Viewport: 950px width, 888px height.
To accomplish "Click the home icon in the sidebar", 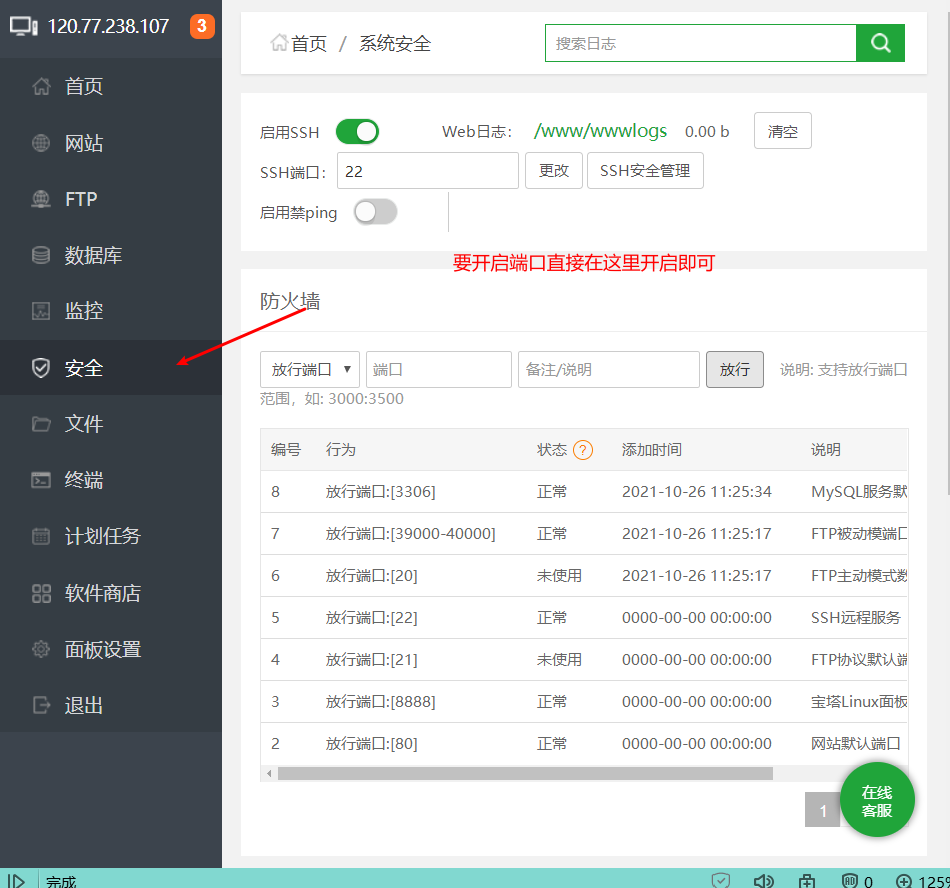I will [x=41, y=86].
